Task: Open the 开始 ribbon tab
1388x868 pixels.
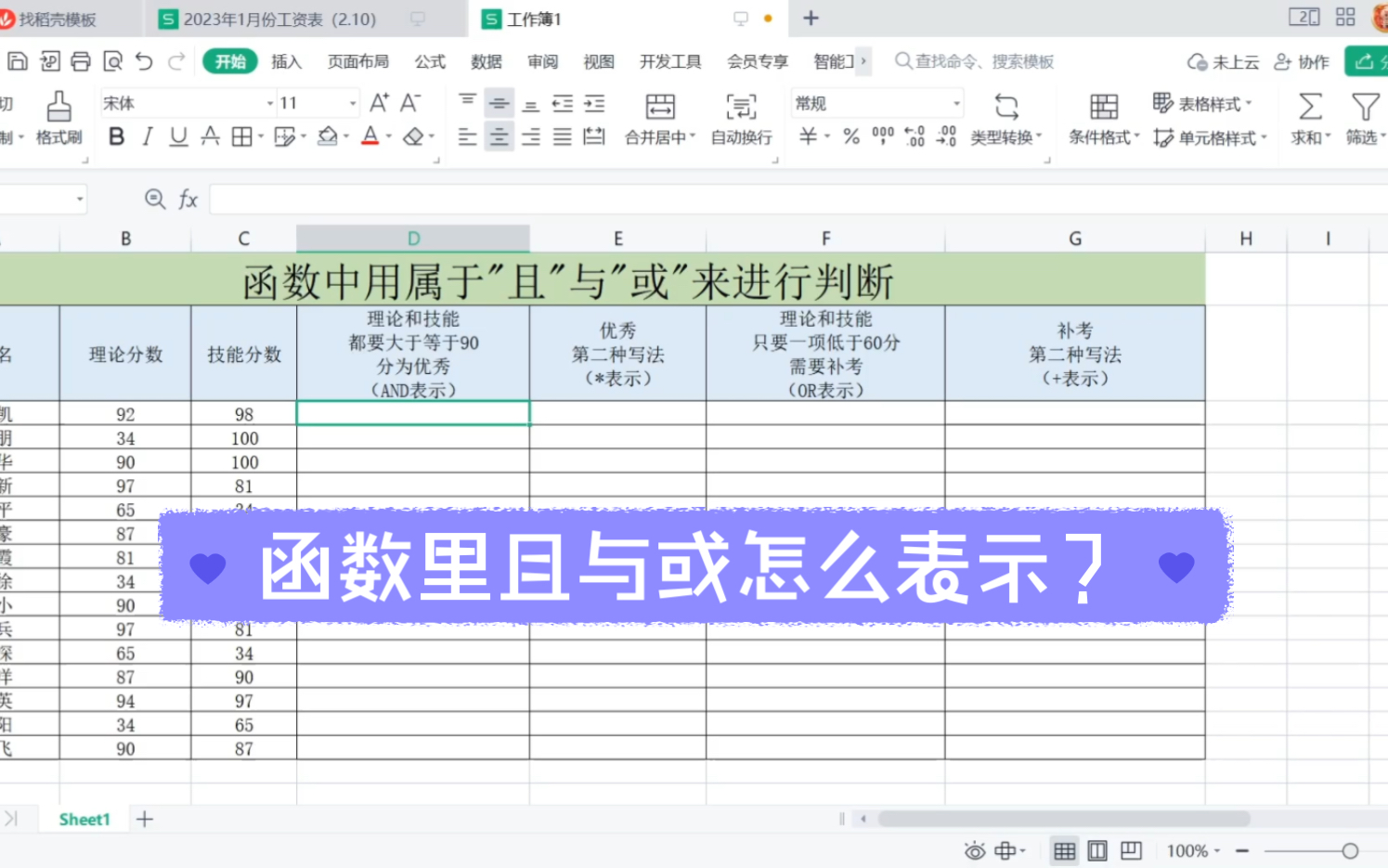Action: (230, 61)
